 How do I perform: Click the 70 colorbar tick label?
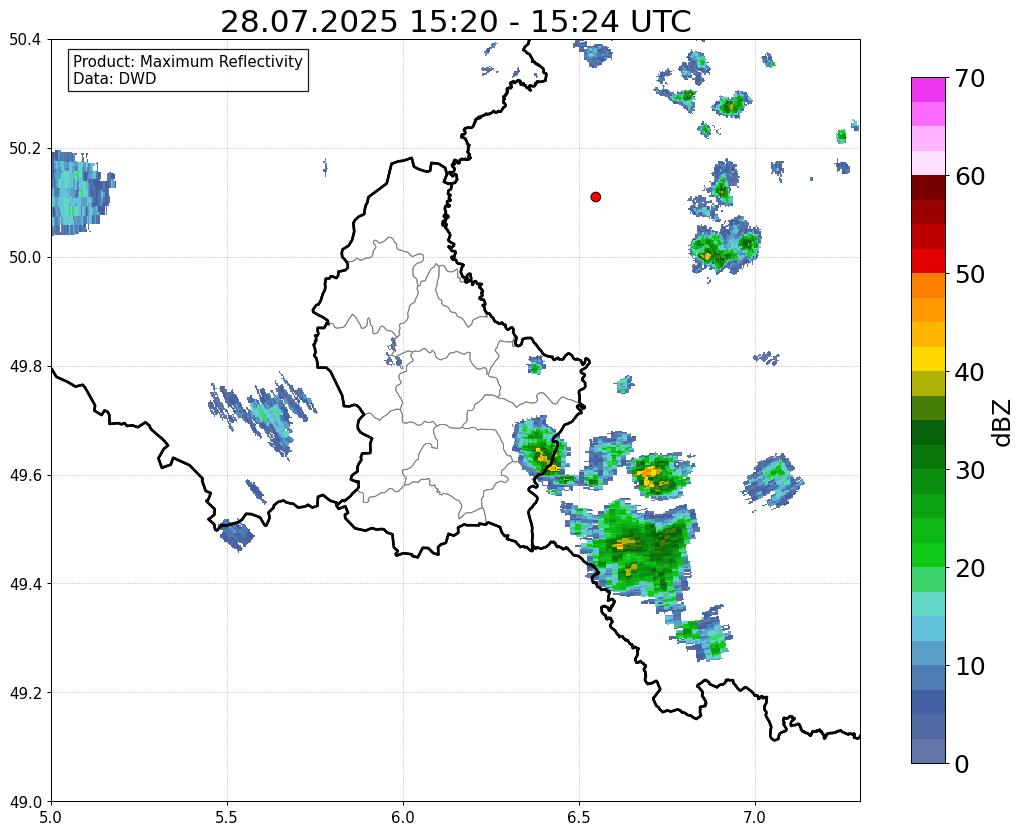click(970, 78)
